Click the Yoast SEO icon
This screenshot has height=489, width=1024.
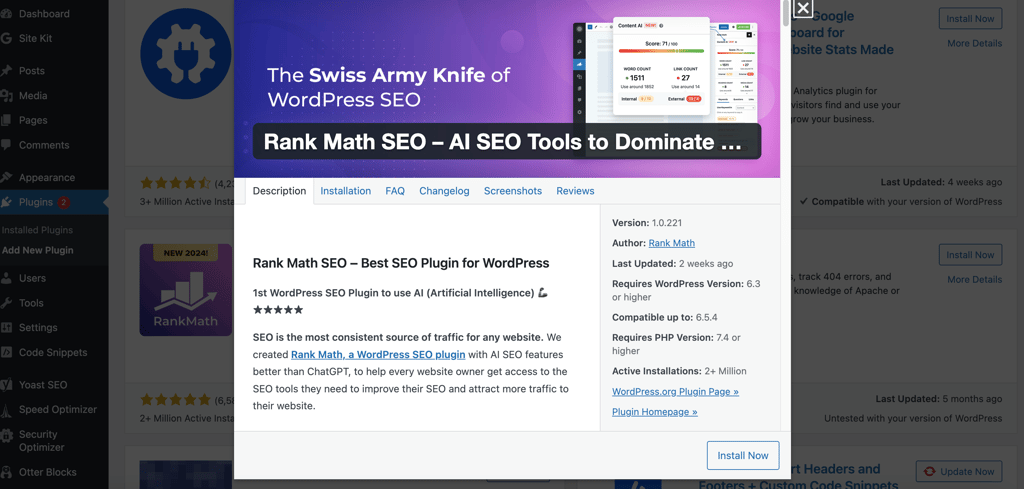coord(6,385)
